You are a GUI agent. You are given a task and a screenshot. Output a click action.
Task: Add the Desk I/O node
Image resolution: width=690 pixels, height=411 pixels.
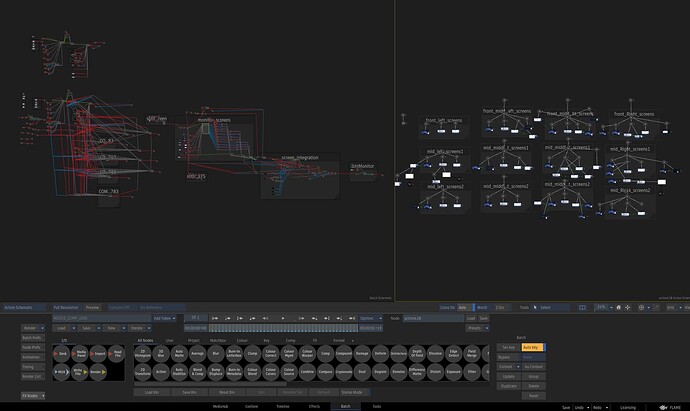[x=62, y=353]
